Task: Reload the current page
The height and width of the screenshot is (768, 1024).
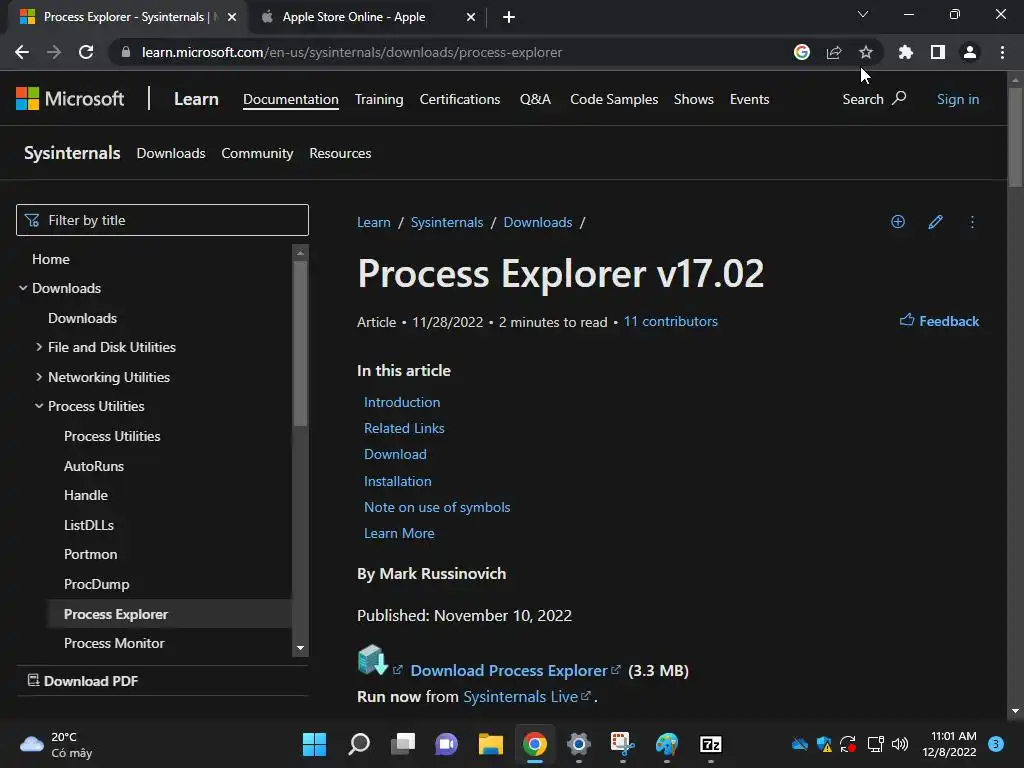Action: pyautogui.click(x=86, y=52)
